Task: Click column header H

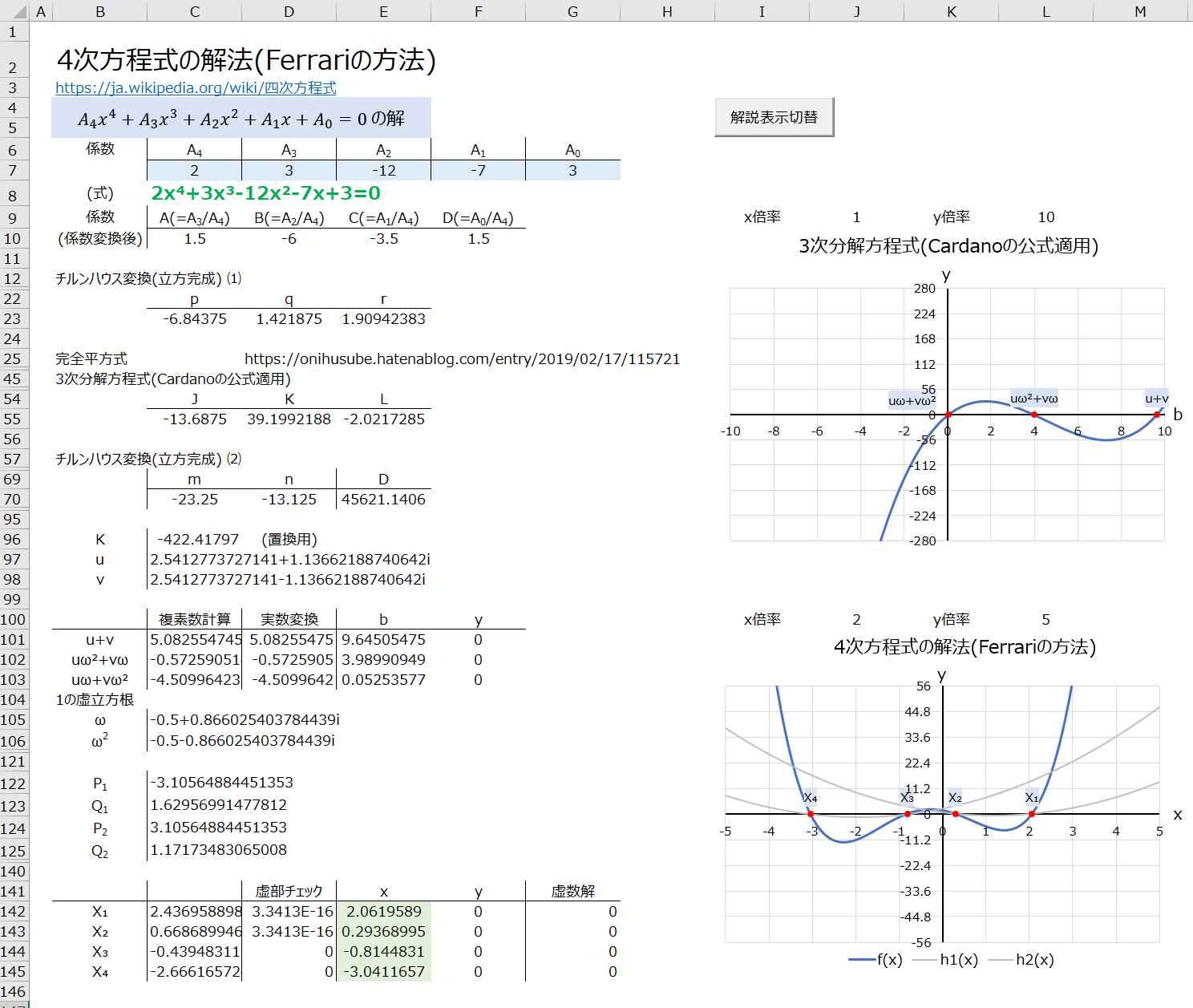Action: (667, 11)
